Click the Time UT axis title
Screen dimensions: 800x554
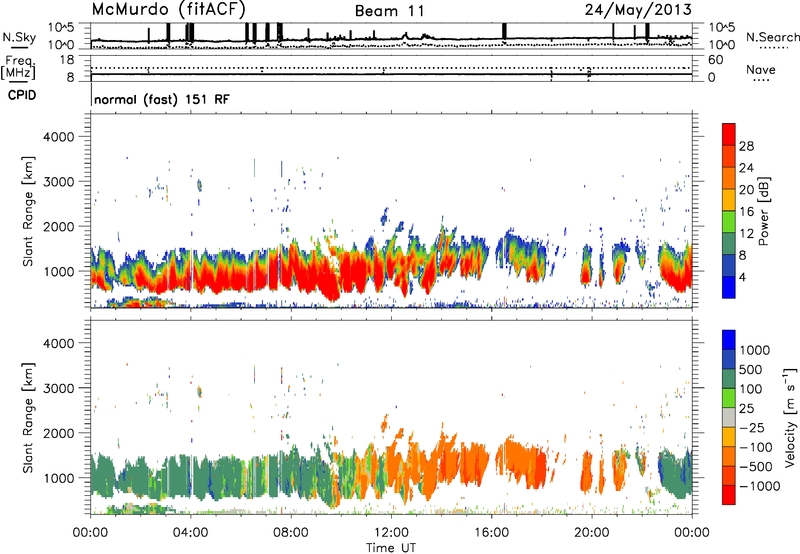tap(391, 548)
